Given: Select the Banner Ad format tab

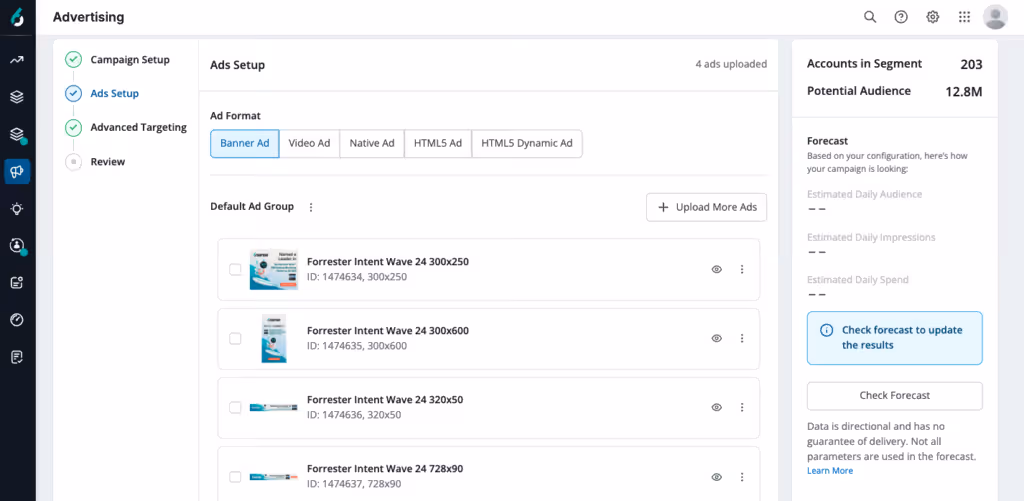Looking at the screenshot, I should (245, 144).
